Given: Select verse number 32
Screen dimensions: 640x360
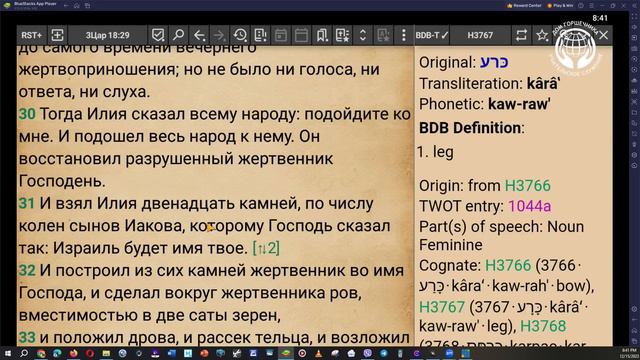Looking at the screenshot, I should (x=27, y=270).
